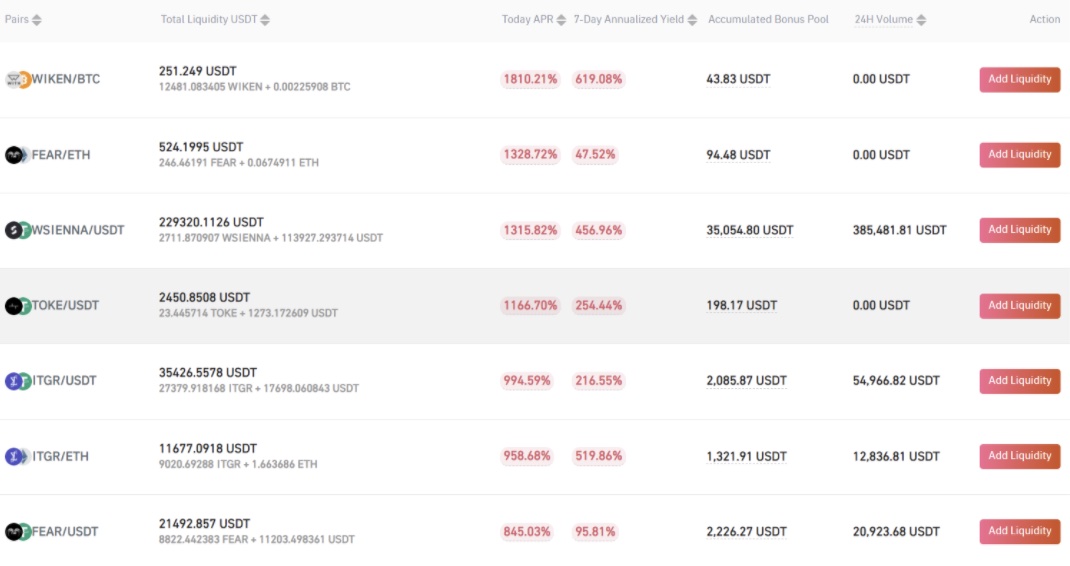Click the TOKE/USDT pair token icon
Screen dimensions: 1070x566
click(18, 306)
